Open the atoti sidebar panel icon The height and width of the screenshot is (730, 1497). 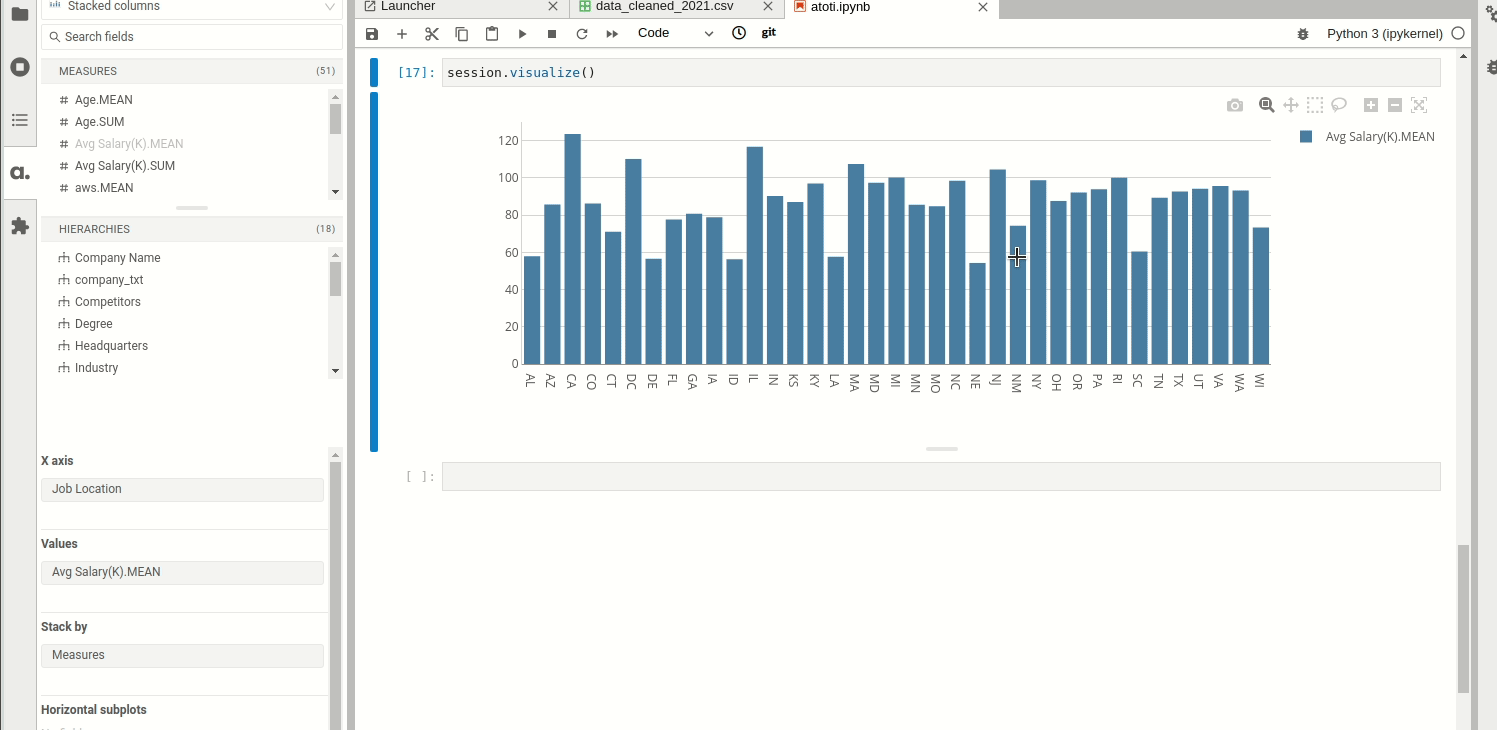[x=19, y=172]
